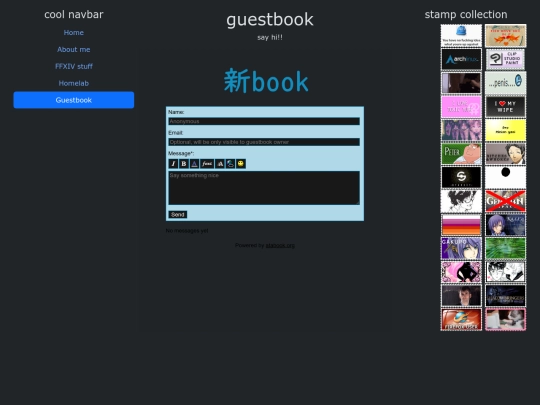Image resolution: width=540 pixels, height=405 pixels.
Task: Click the Firefox User stamp
Action: [x=461, y=319]
